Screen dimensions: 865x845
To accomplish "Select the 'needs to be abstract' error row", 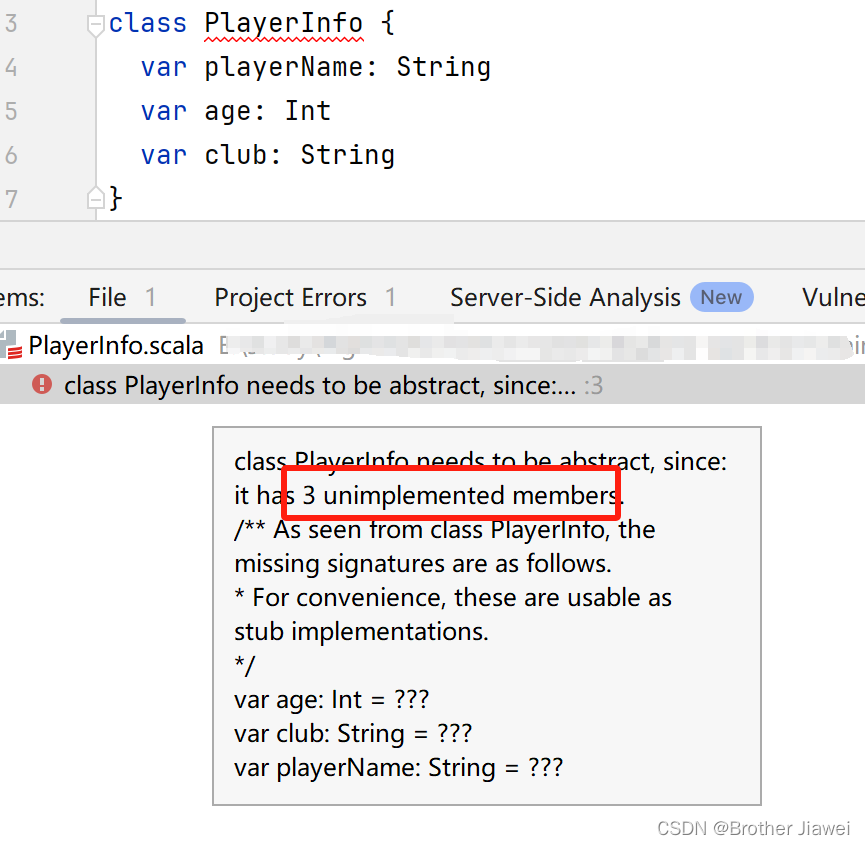I will pyautogui.click(x=432, y=385).
